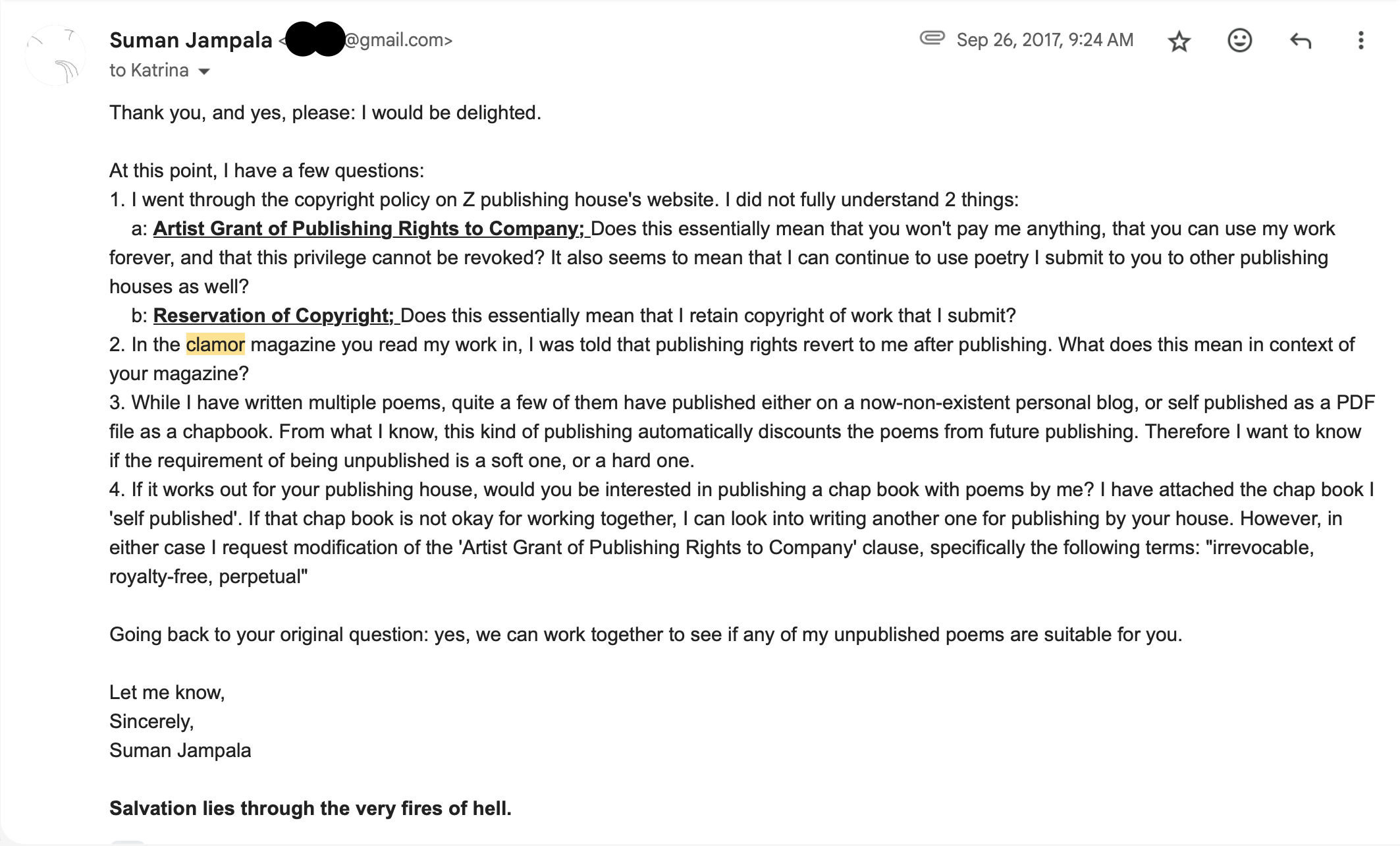Click the sender name Suman Jampala

pos(191,40)
